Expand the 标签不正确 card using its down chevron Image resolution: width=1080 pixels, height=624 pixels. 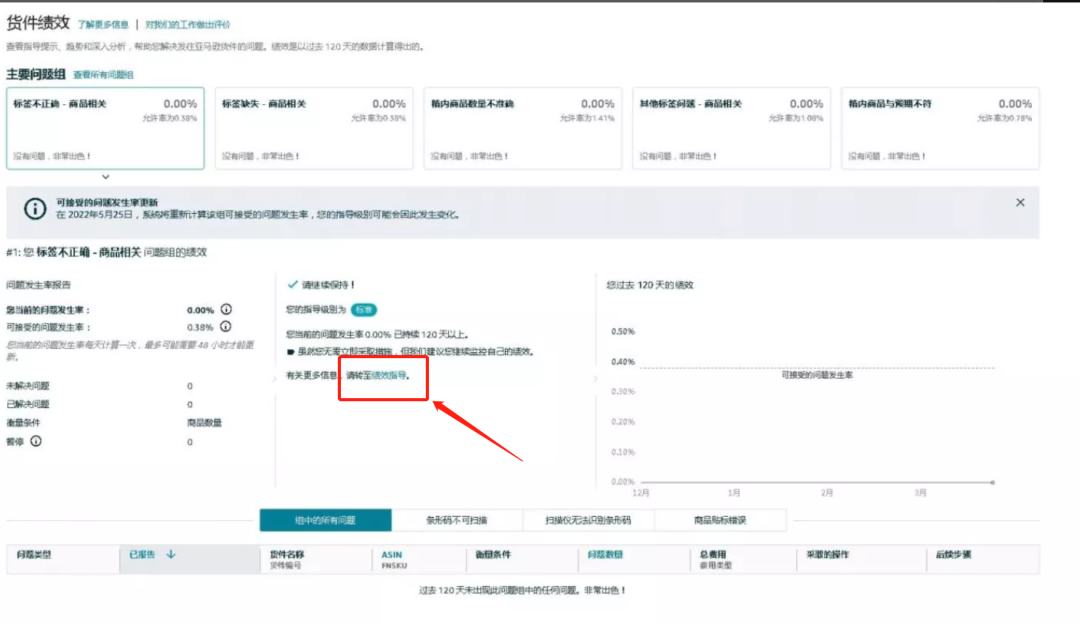pos(105,177)
